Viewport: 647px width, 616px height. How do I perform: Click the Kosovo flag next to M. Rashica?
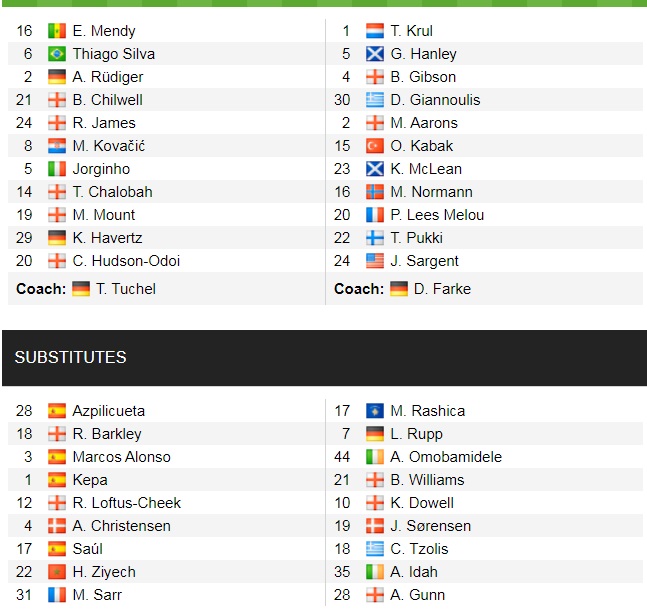[375, 411]
